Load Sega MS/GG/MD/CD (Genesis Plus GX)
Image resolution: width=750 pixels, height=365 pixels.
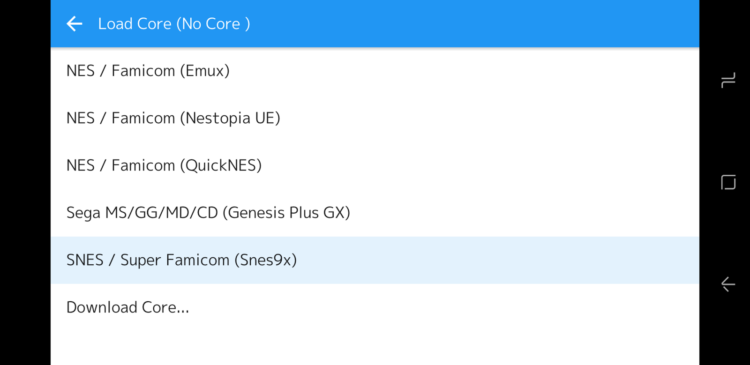click(375, 212)
